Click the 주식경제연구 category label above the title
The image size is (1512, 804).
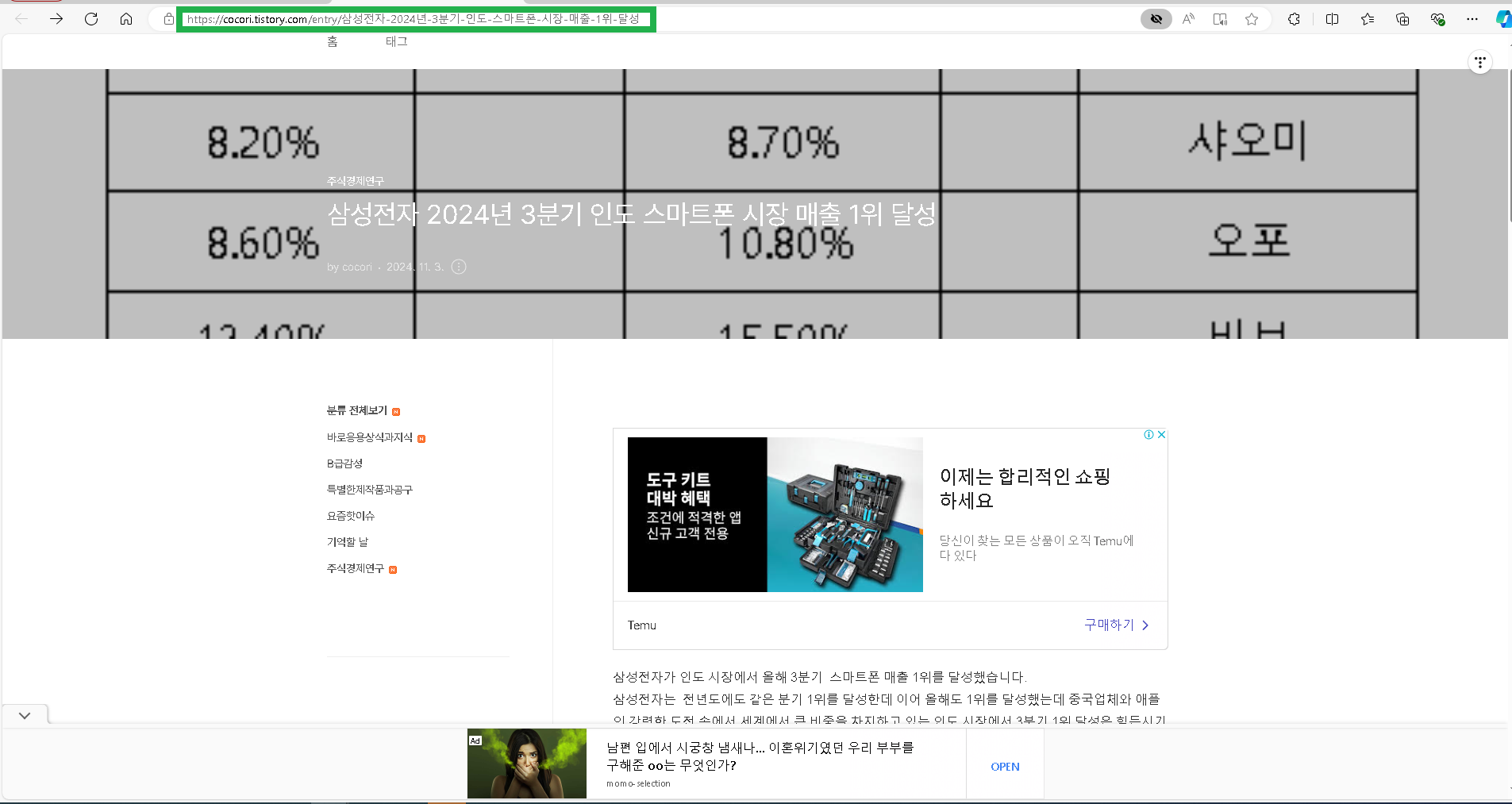[x=355, y=181]
